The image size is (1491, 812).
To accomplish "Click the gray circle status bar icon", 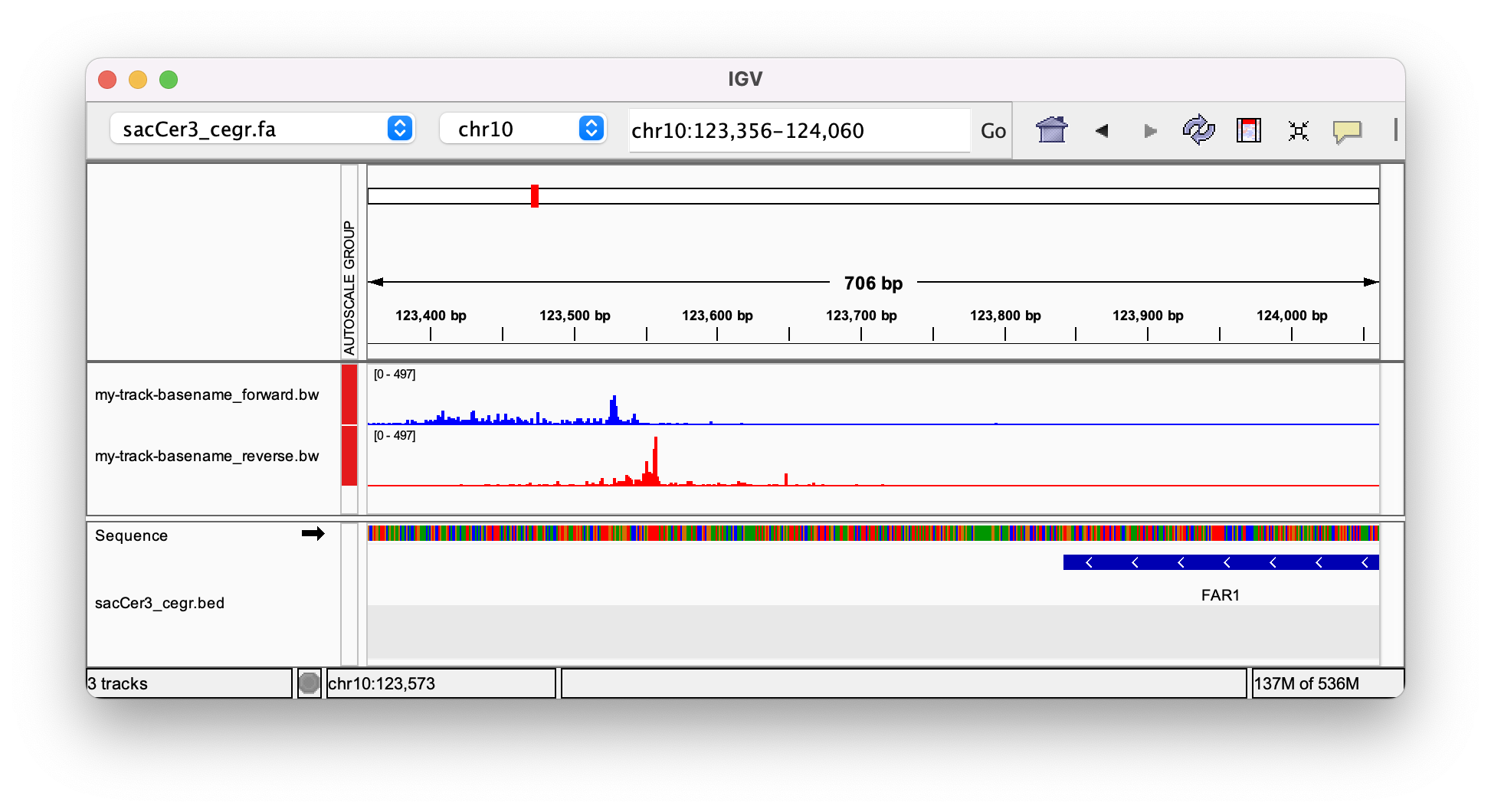I will point(309,683).
